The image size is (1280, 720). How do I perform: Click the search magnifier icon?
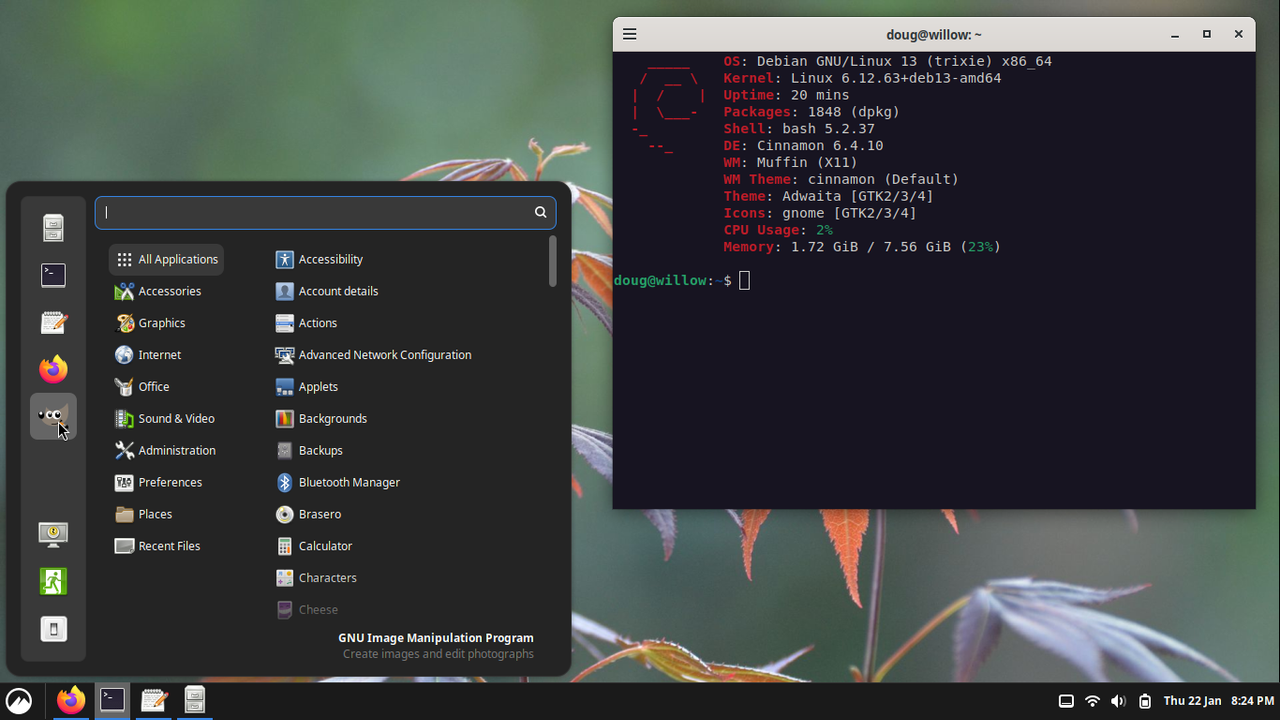pyautogui.click(x=540, y=212)
